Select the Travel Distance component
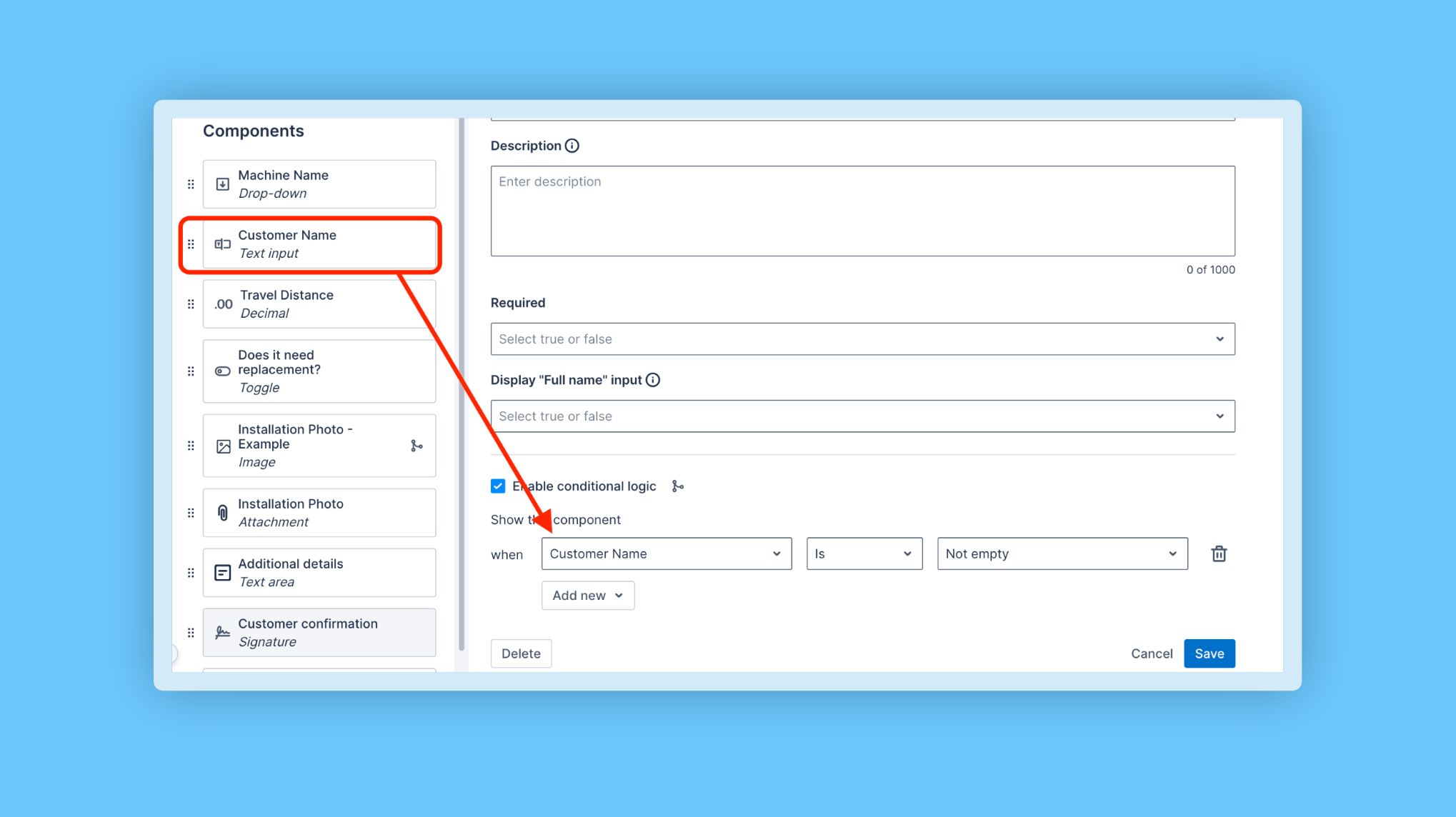The height and width of the screenshot is (817, 1456). pos(319,304)
